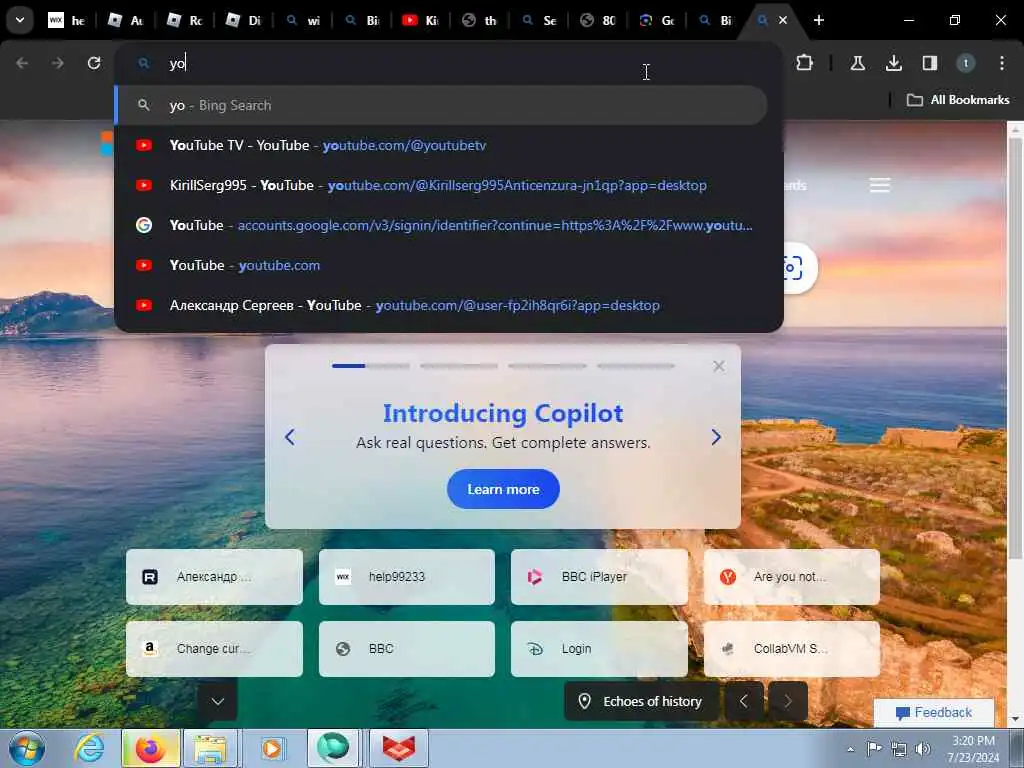This screenshot has height=768, width=1024.
Task: Select the 'YouTube - youtube.com' suggestion
Action: point(441,265)
